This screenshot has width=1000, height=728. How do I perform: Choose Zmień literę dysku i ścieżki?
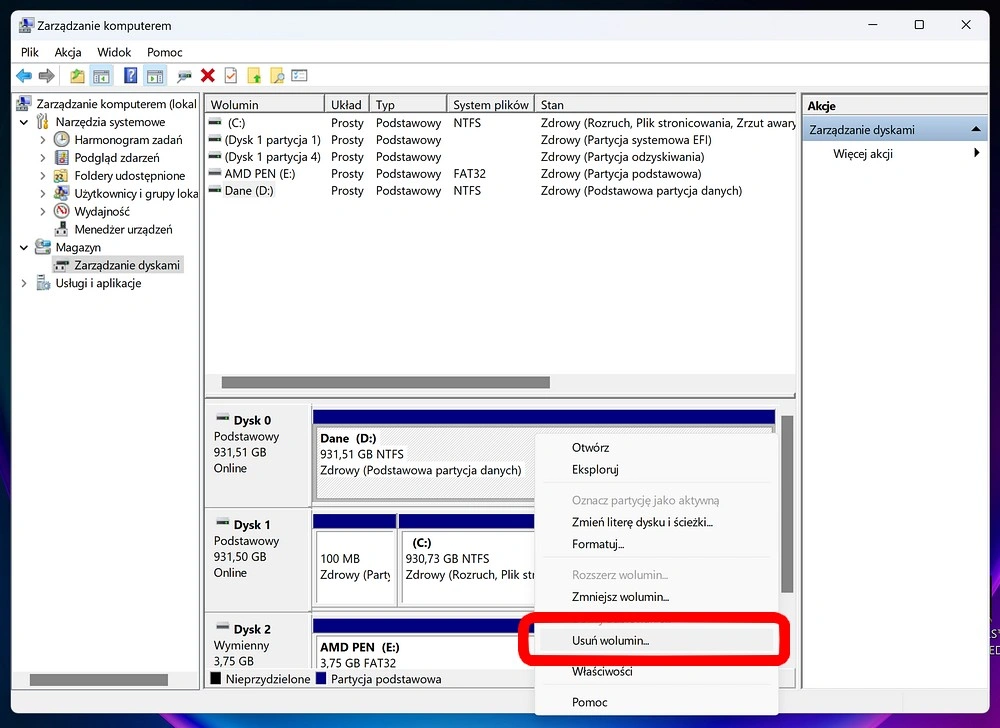(657, 522)
